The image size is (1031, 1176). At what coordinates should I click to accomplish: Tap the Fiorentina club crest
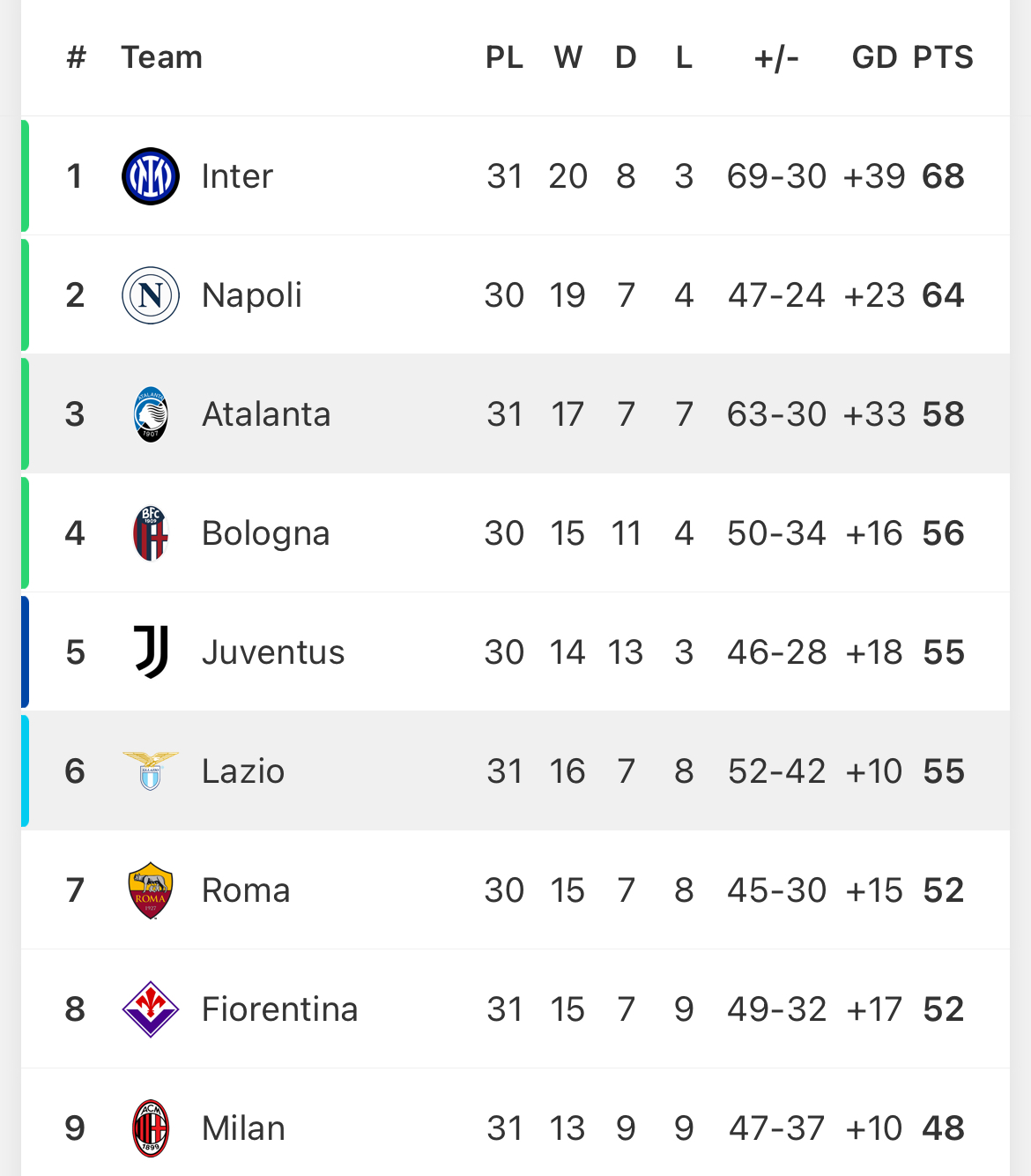coord(151,1009)
